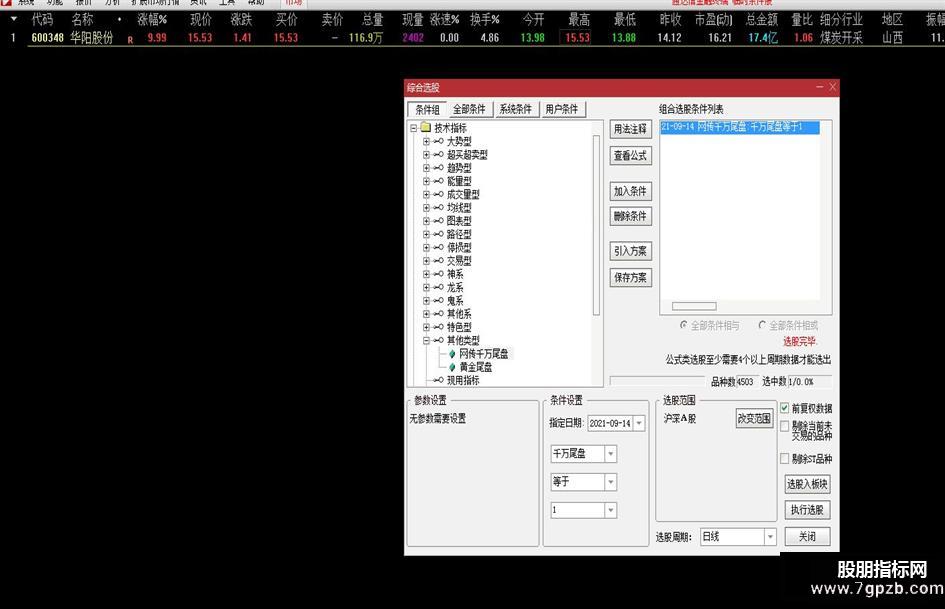Select the 路径型 category in the tree
This screenshot has height=609, width=945.
coord(459,234)
